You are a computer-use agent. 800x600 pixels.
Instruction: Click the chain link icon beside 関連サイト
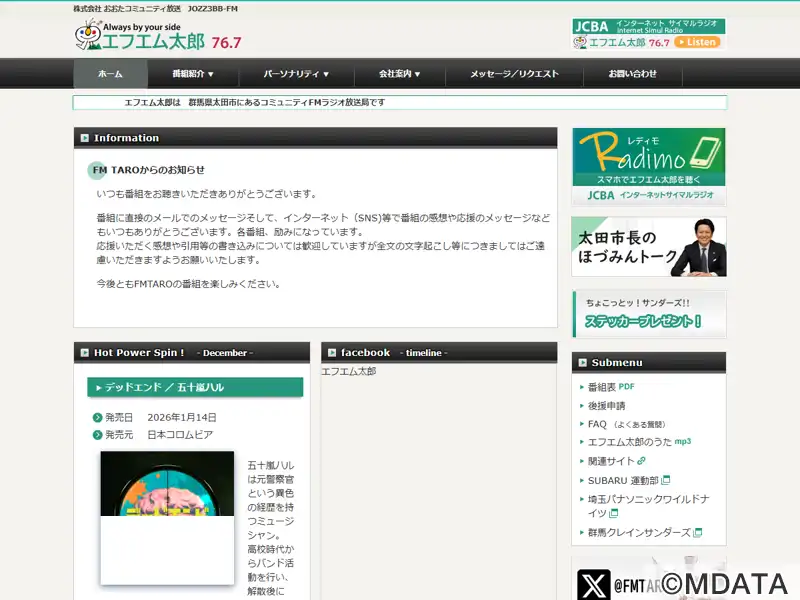[641, 461]
